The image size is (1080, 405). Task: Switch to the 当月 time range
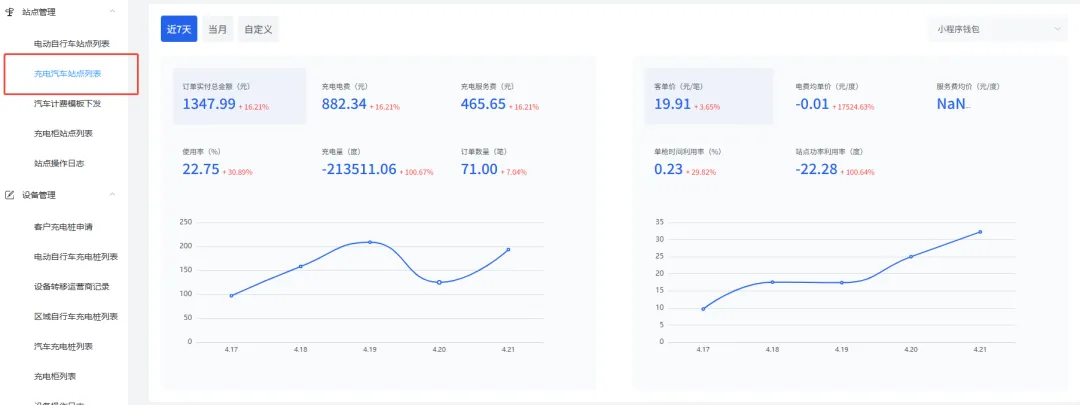(x=217, y=29)
